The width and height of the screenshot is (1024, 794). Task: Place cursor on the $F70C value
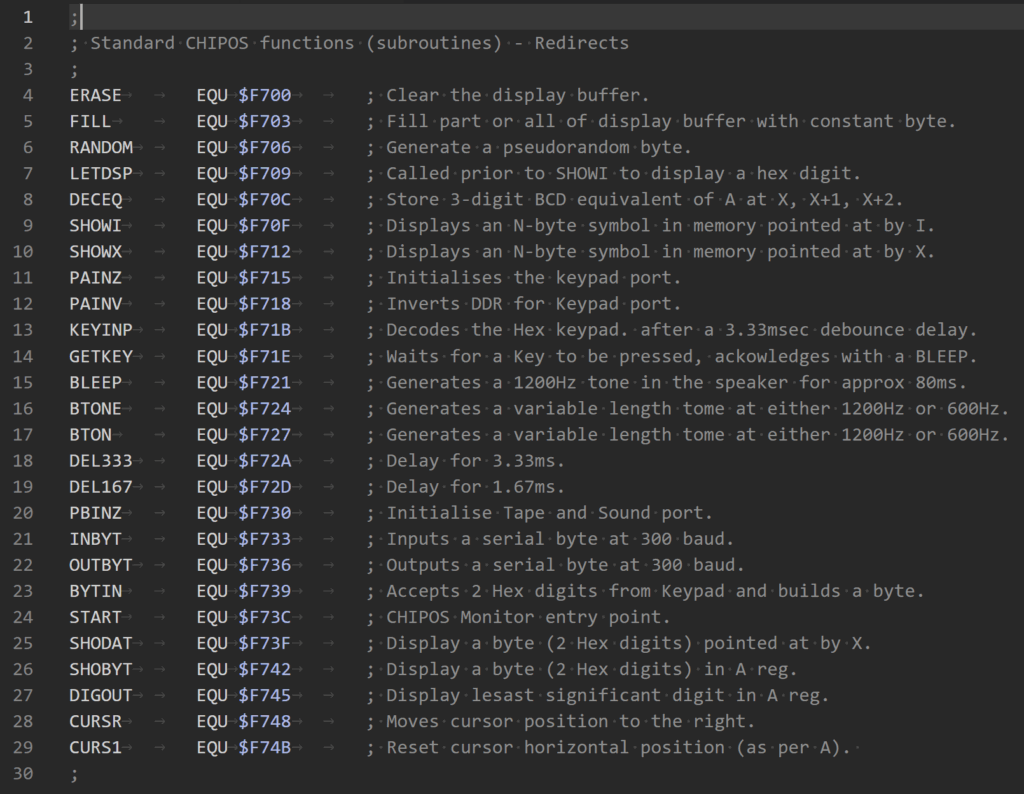[x=265, y=200]
